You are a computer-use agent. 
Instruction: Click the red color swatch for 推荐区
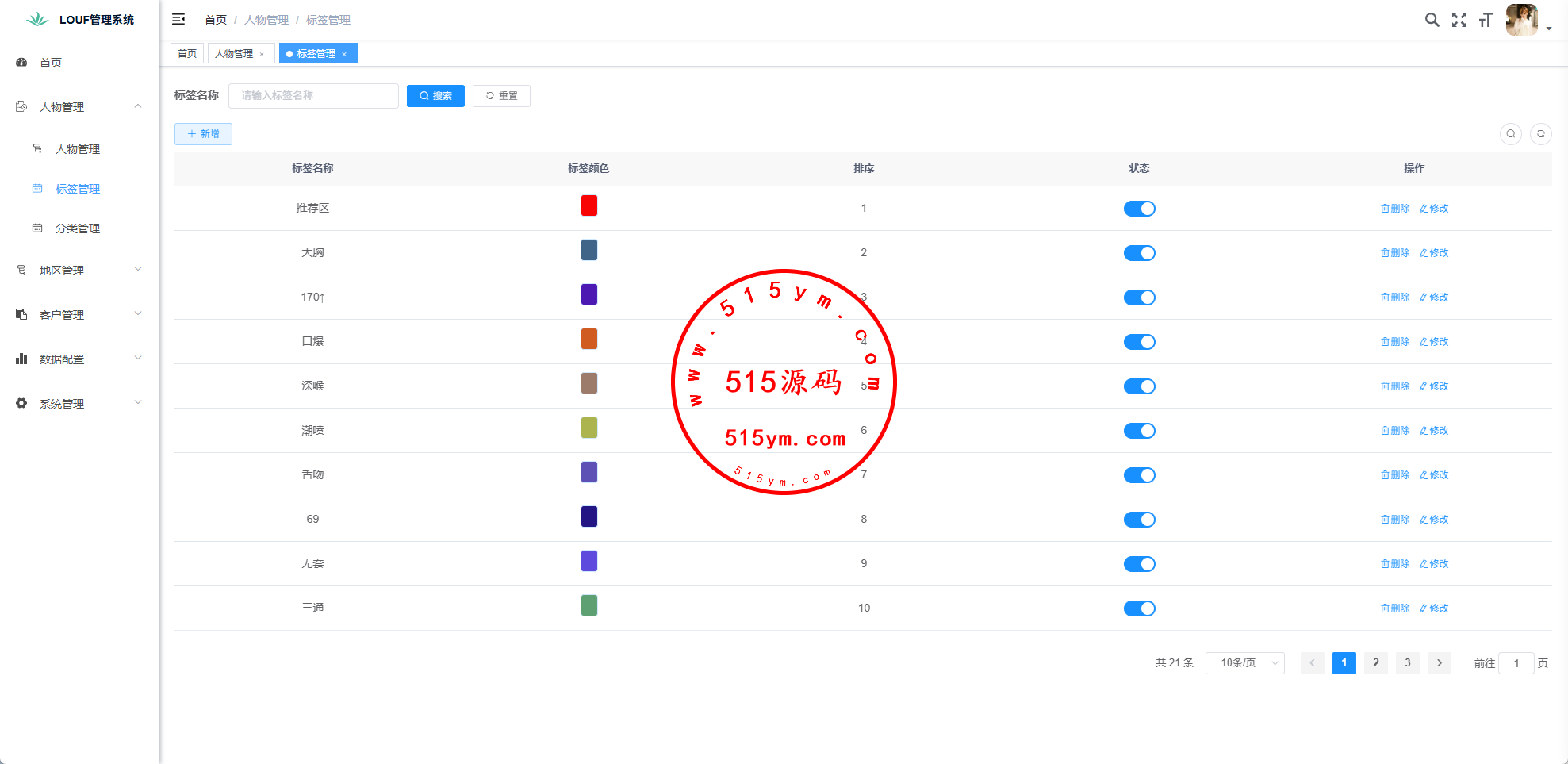588,206
